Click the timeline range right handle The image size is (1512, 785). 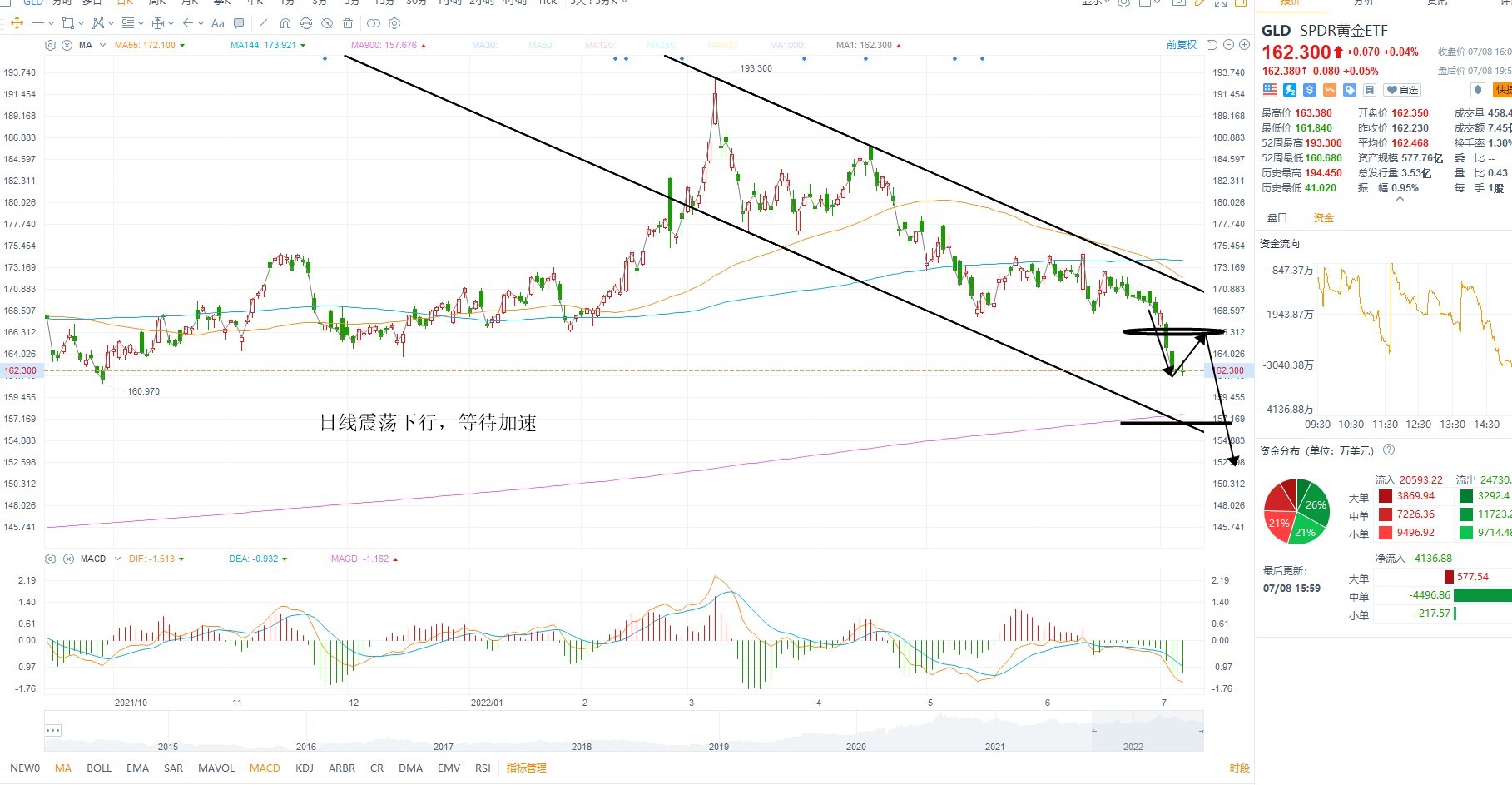pos(1201,731)
